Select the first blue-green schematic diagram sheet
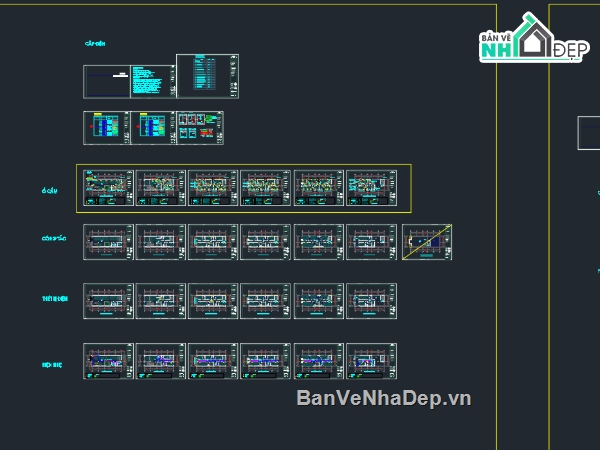 (106, 128)
